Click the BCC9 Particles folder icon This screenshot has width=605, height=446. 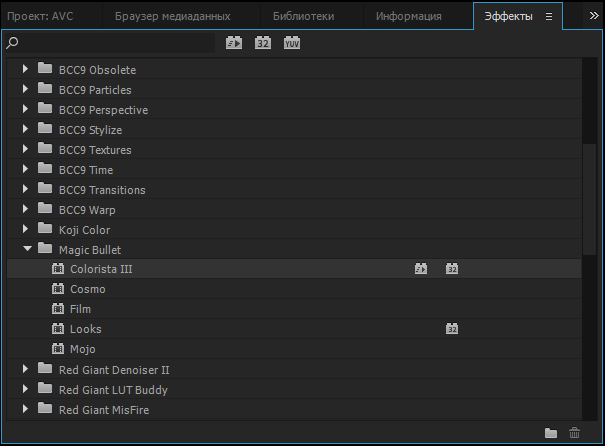[45, 88]
